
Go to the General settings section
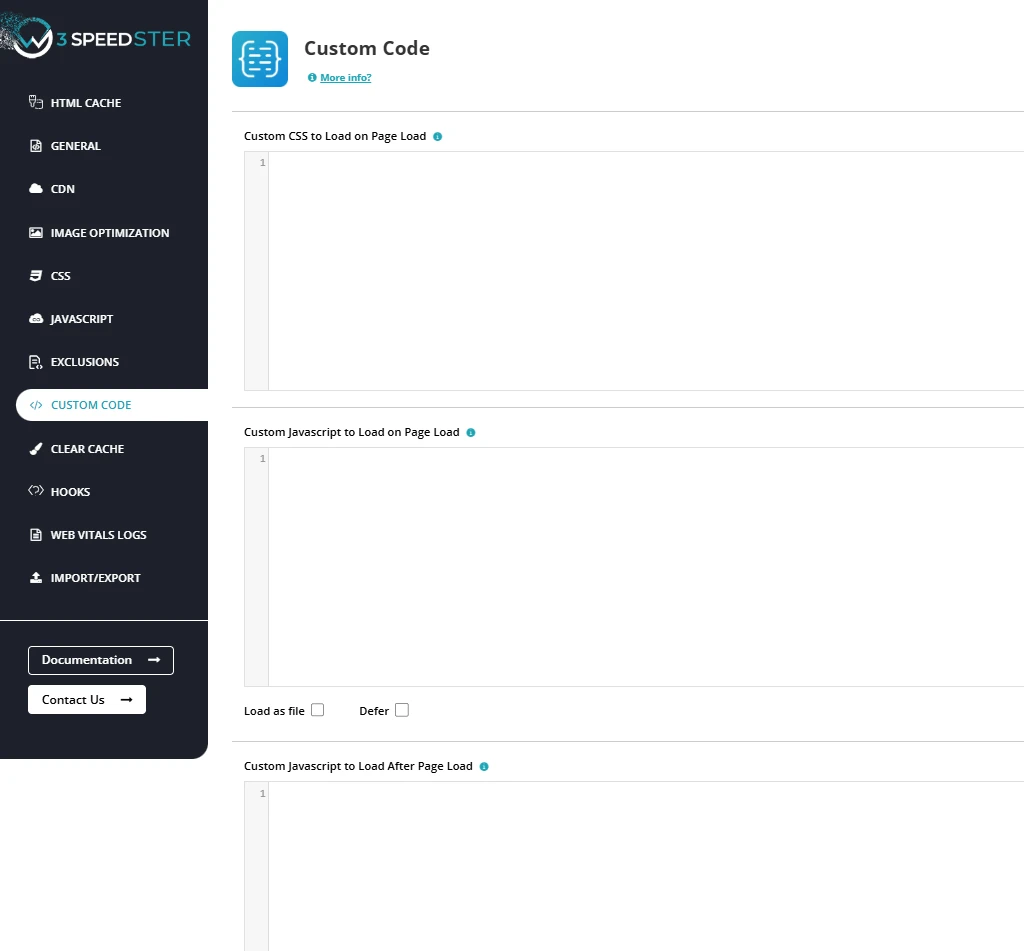(x=75, y=146)
